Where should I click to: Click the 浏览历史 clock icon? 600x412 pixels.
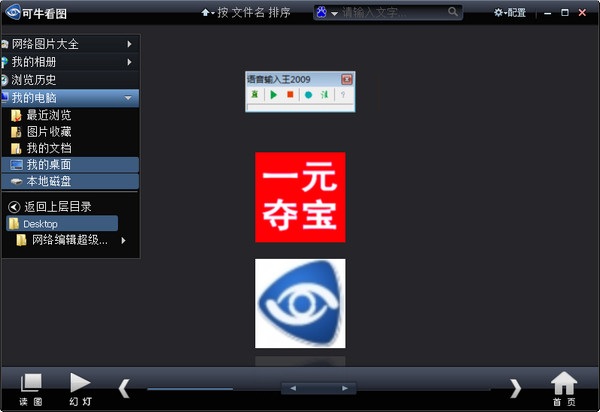(x=5, y=80)
